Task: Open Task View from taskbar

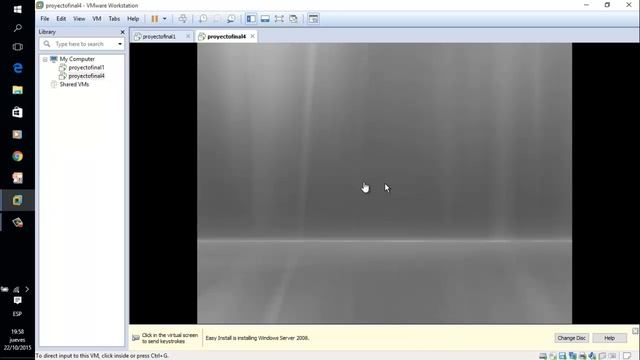Action: pyautogui.click(x=17, y=47)
